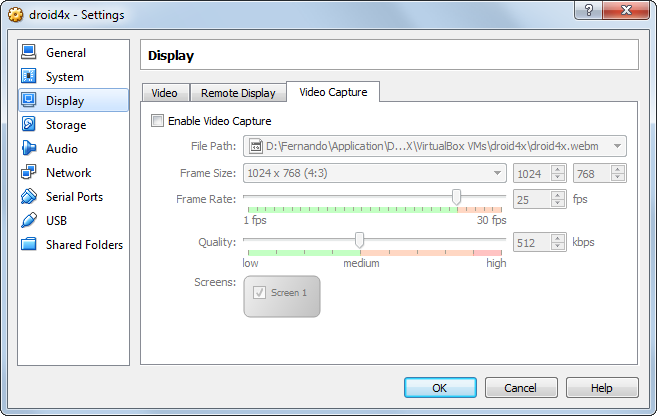
Task: Confirm settings with OK button
Action: [x=440, y=388]
